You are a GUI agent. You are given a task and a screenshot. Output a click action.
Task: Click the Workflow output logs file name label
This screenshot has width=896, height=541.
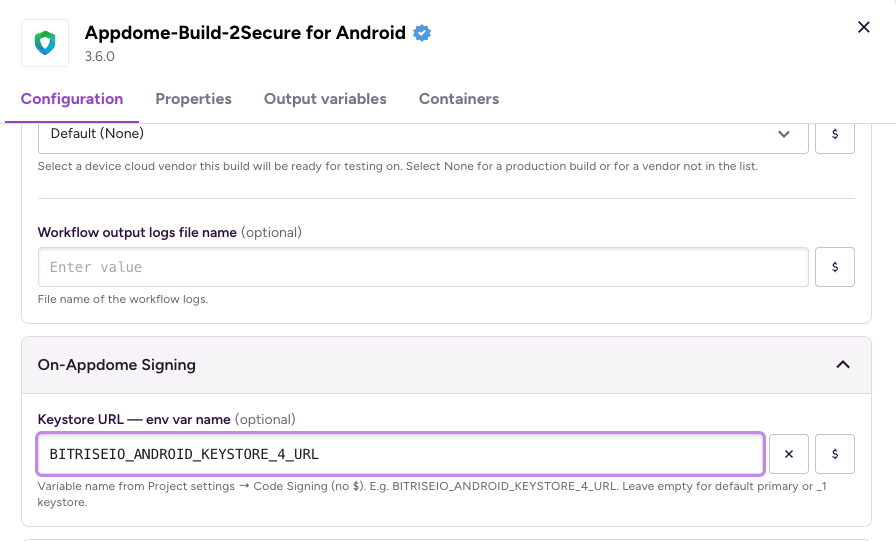137,232
